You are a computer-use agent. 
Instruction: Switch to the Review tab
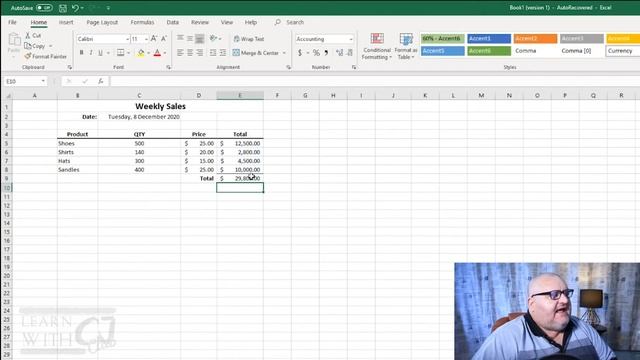coord(200,22)
